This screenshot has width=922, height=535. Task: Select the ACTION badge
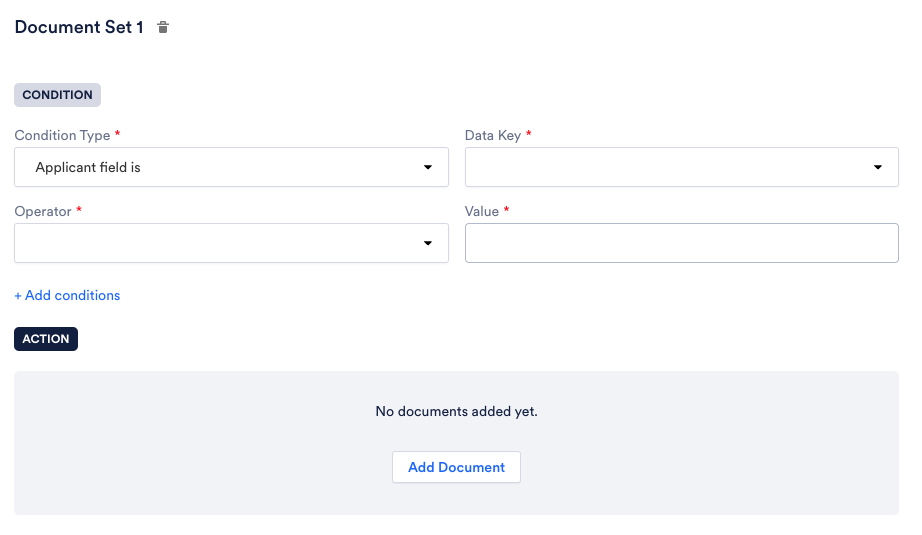[x=46, y=339]
